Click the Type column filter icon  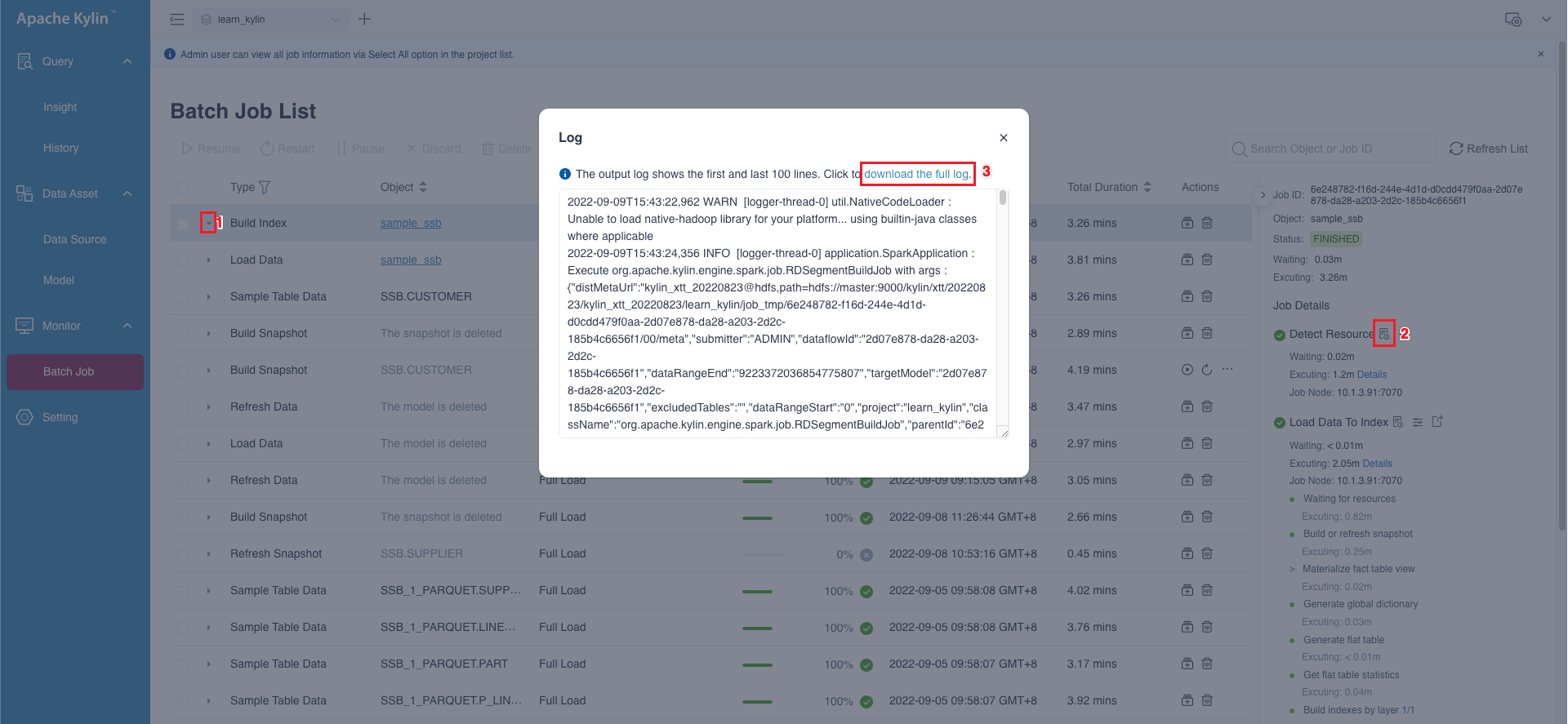pyautogui.click(x=265, y=188)
